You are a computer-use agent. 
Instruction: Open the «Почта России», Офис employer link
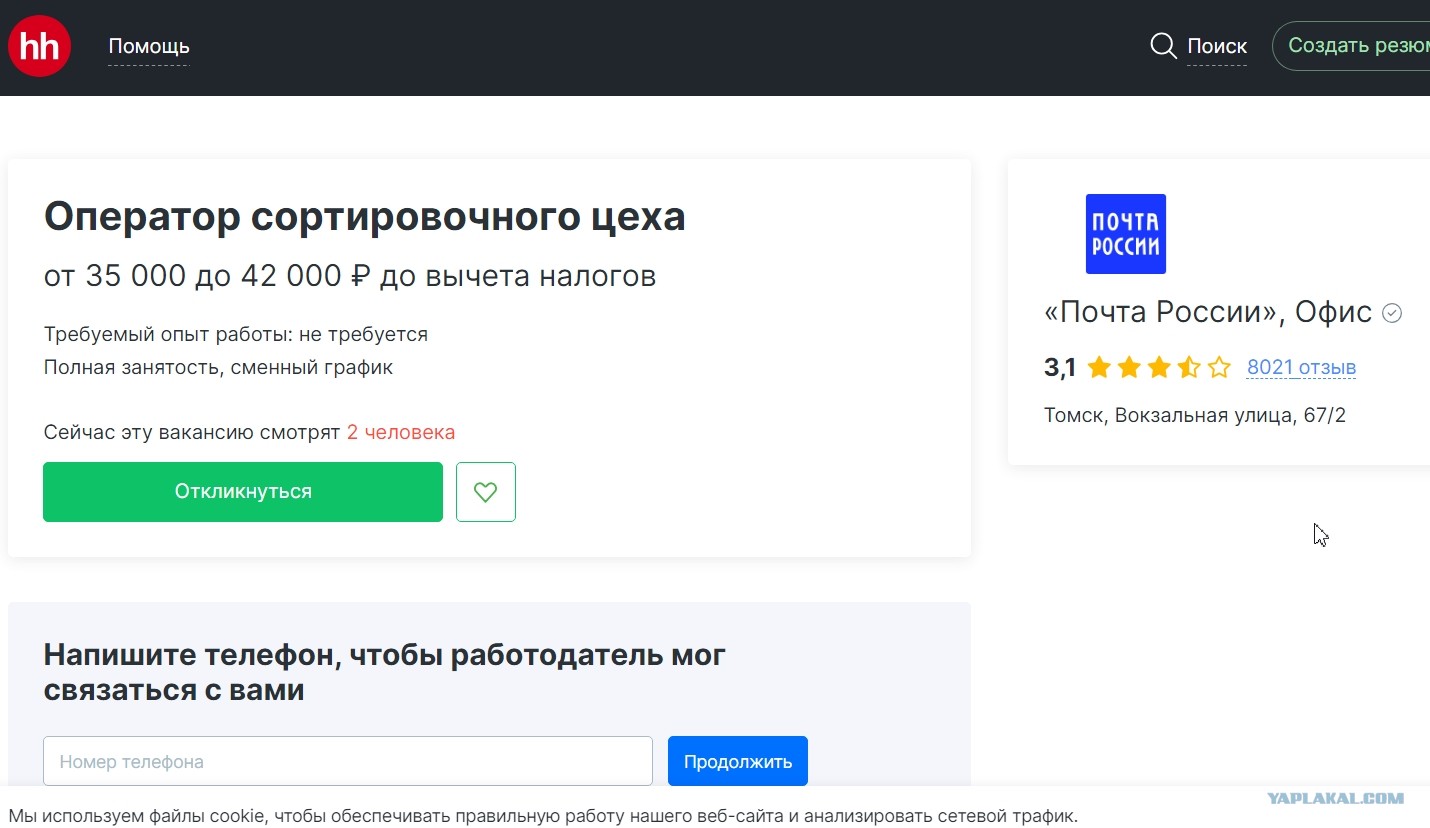click(x=1208, y=313)
